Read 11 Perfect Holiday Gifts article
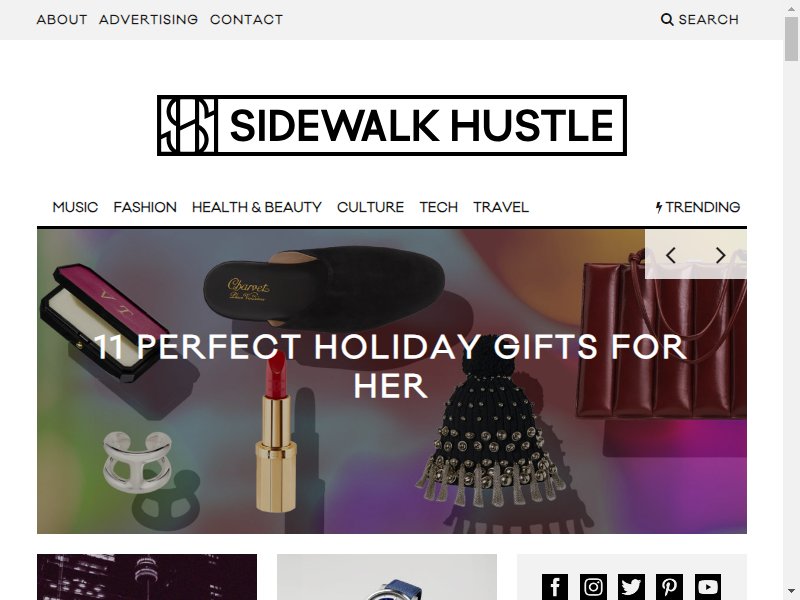The width and height of the screenshot is (800, 600). point(391,366)
